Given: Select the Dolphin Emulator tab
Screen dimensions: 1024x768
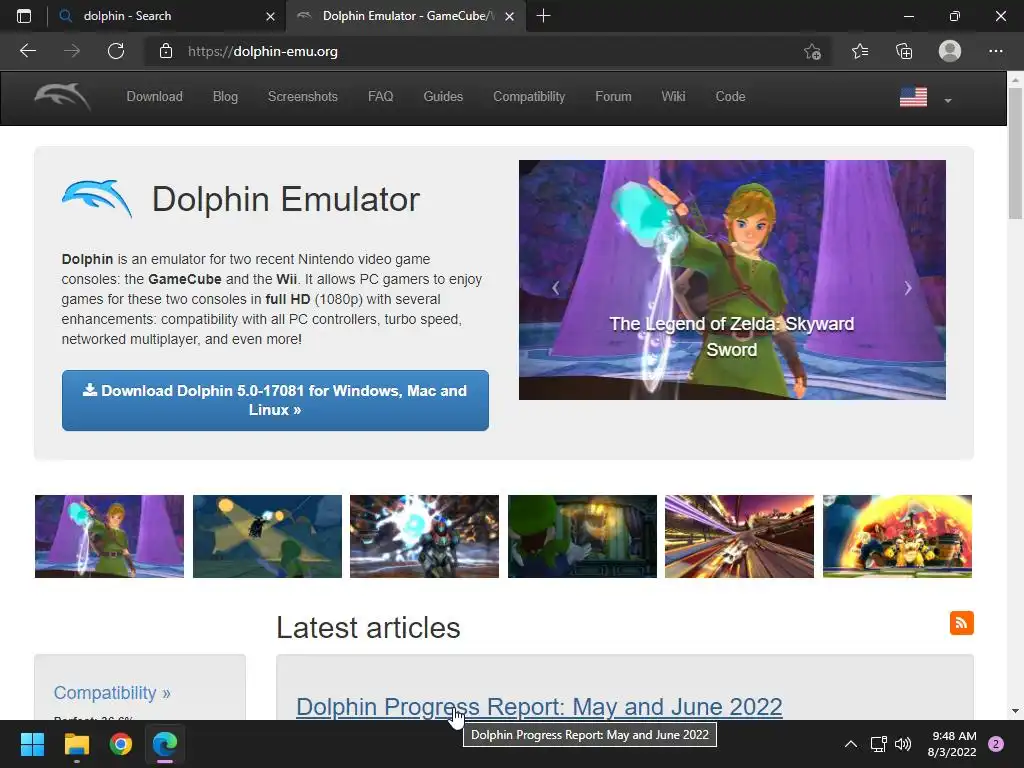Looking at the screenshot, I should 405,16.
